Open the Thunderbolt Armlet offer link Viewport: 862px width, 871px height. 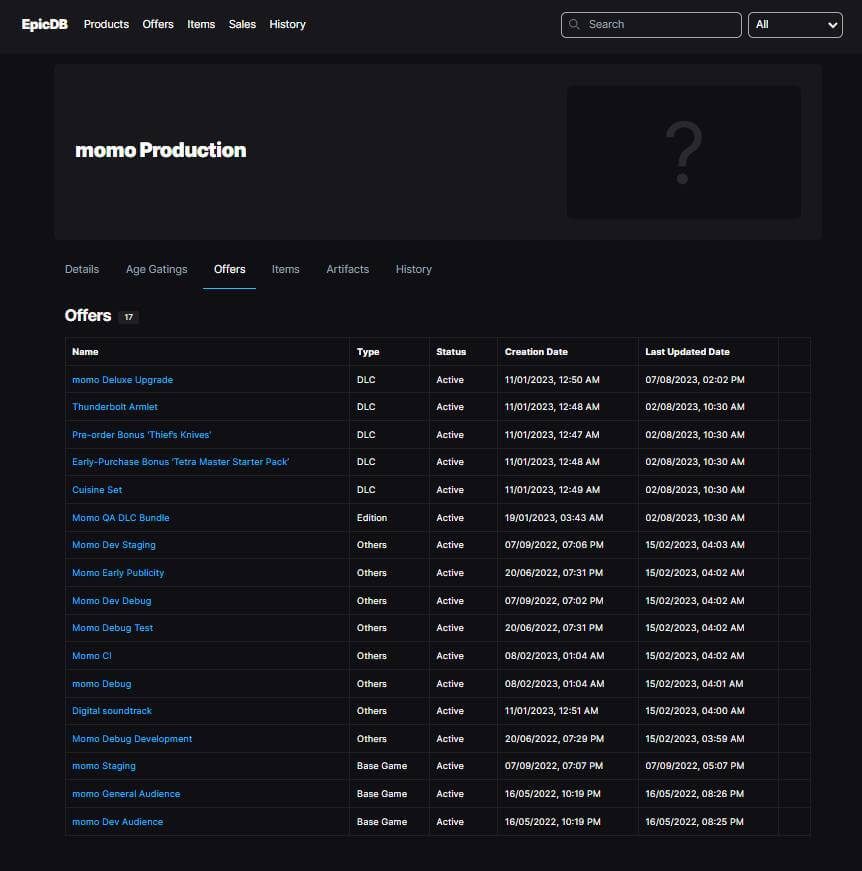coord(115,407)
